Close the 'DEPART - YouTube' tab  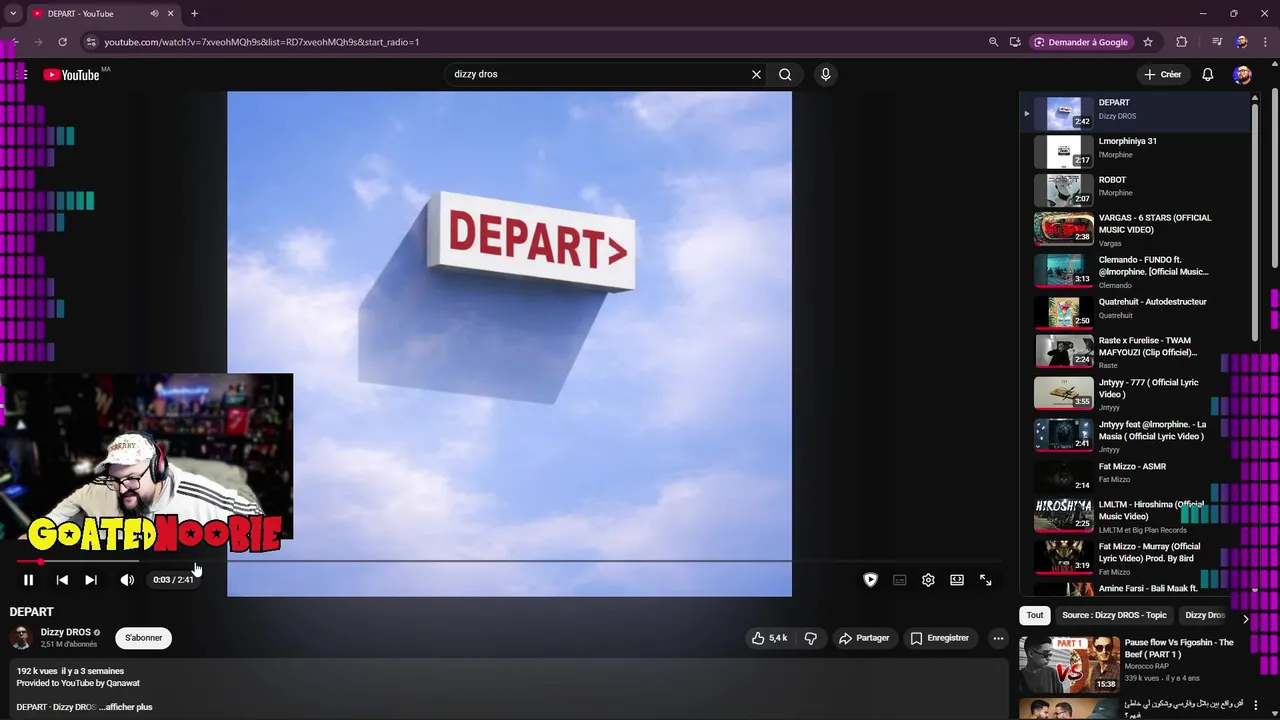[x=171, y=14]
